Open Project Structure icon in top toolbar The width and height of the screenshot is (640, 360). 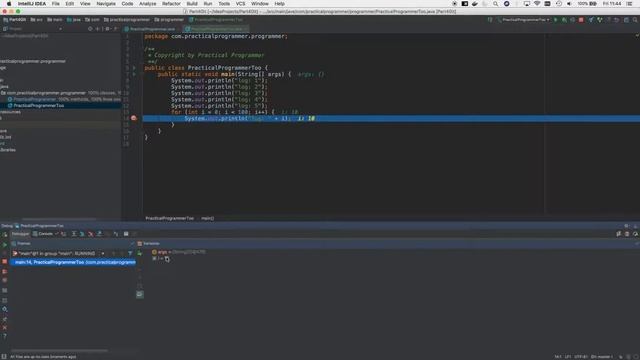(x=626, y=20)
